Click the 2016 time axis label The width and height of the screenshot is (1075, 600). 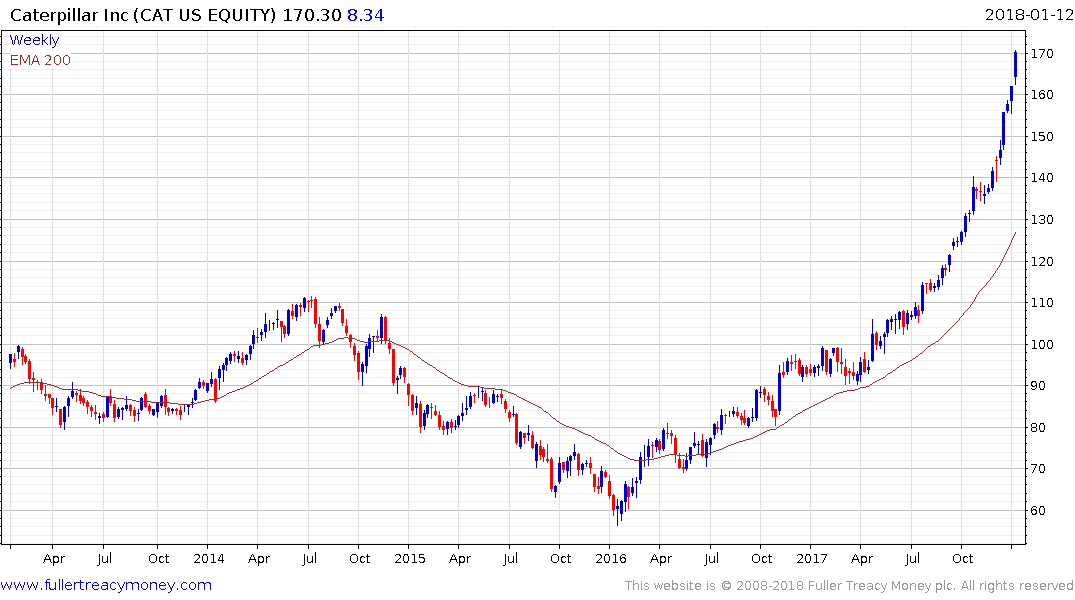click(611, 558)
